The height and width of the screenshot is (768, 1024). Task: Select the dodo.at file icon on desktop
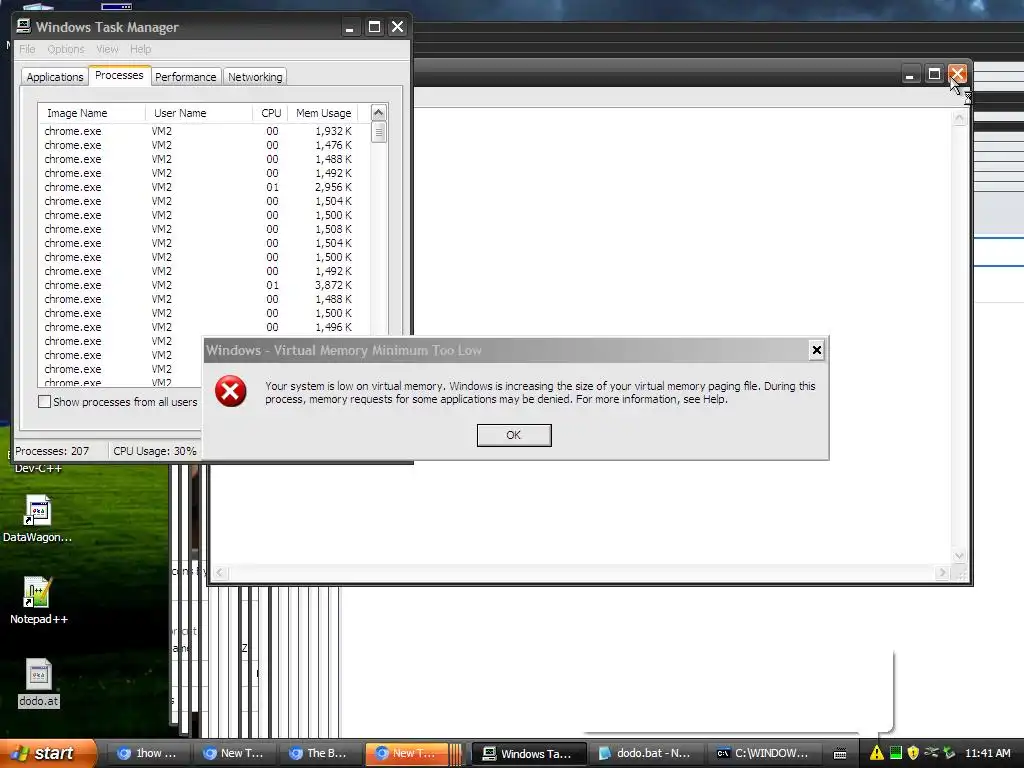click(x=39, y=683)
